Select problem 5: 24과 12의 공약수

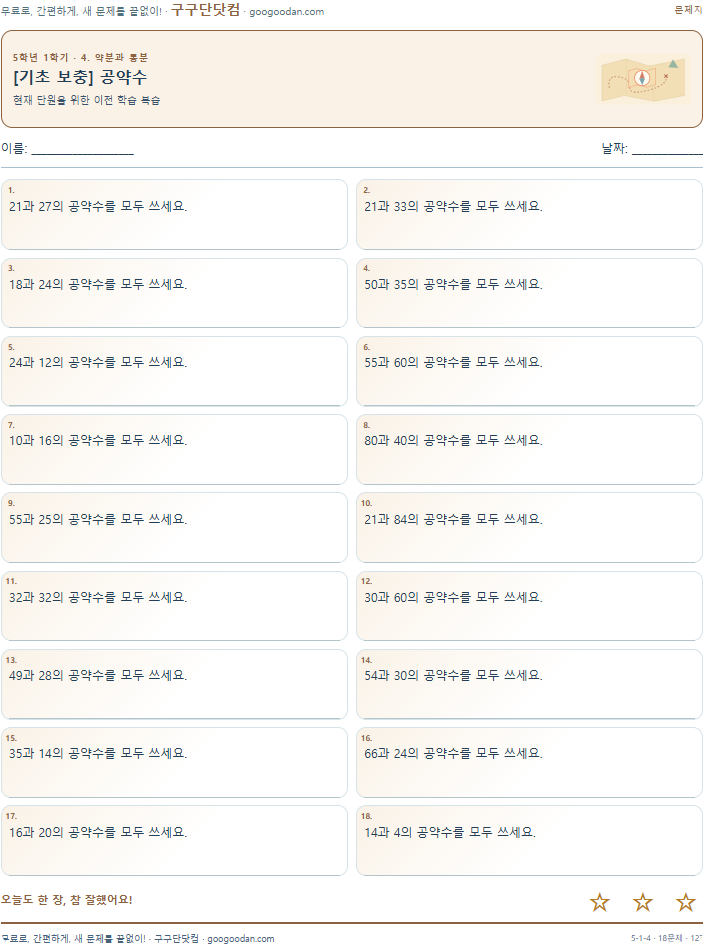(174, 371)
